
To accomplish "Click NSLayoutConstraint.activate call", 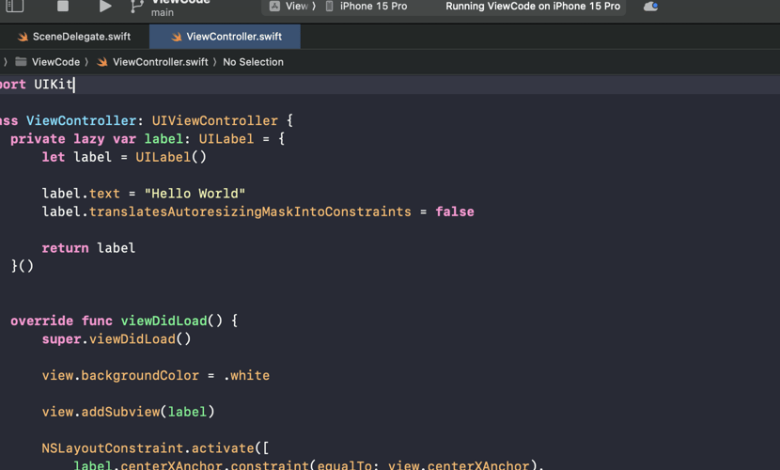I will click(155, 448).
